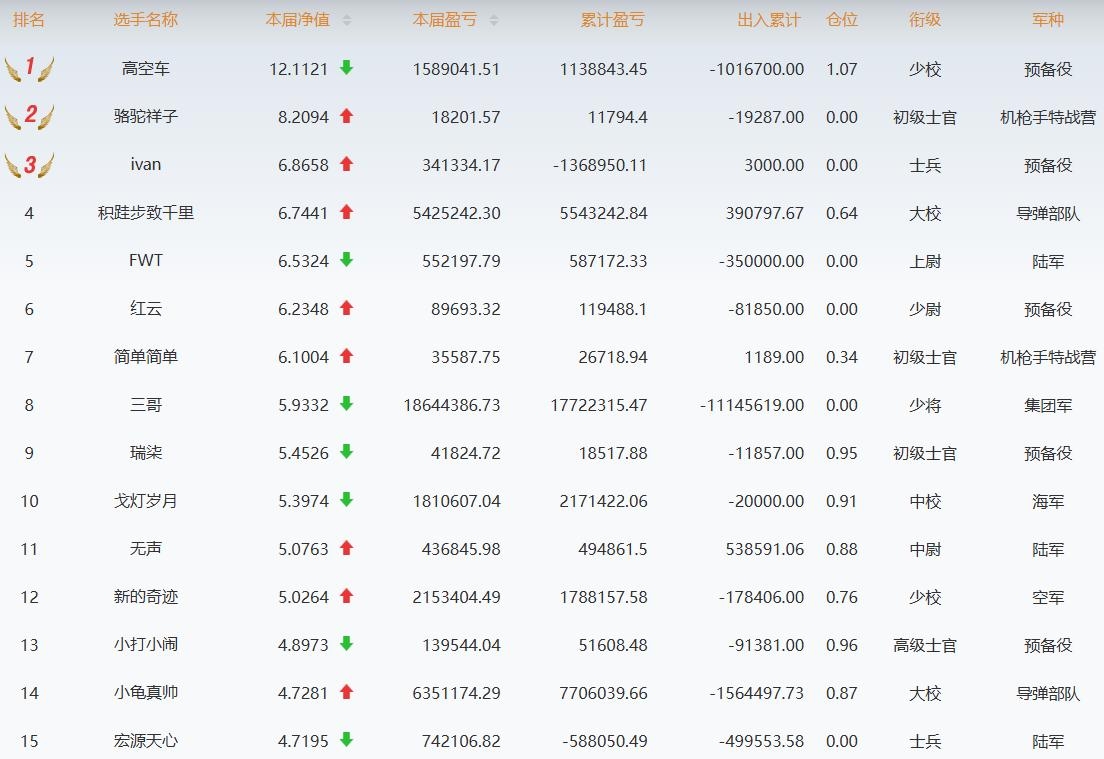The width and height of the screenshot is (1104, 759).
Task: Sort by 本届盈亏 using its sort arrows
Action: [494, 20]
